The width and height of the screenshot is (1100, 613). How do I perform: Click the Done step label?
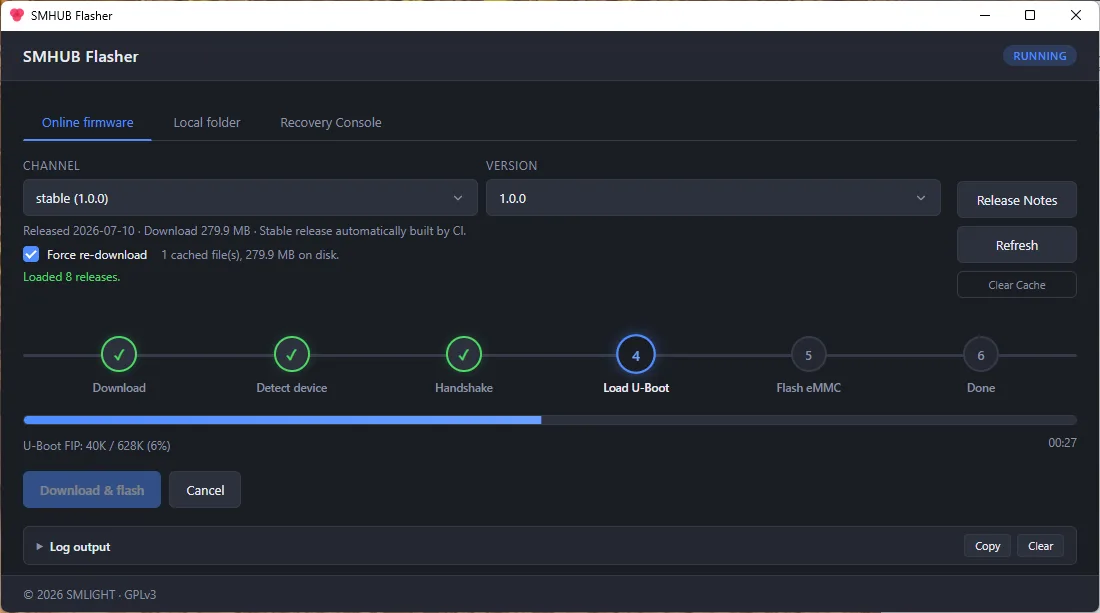point(981,388)
